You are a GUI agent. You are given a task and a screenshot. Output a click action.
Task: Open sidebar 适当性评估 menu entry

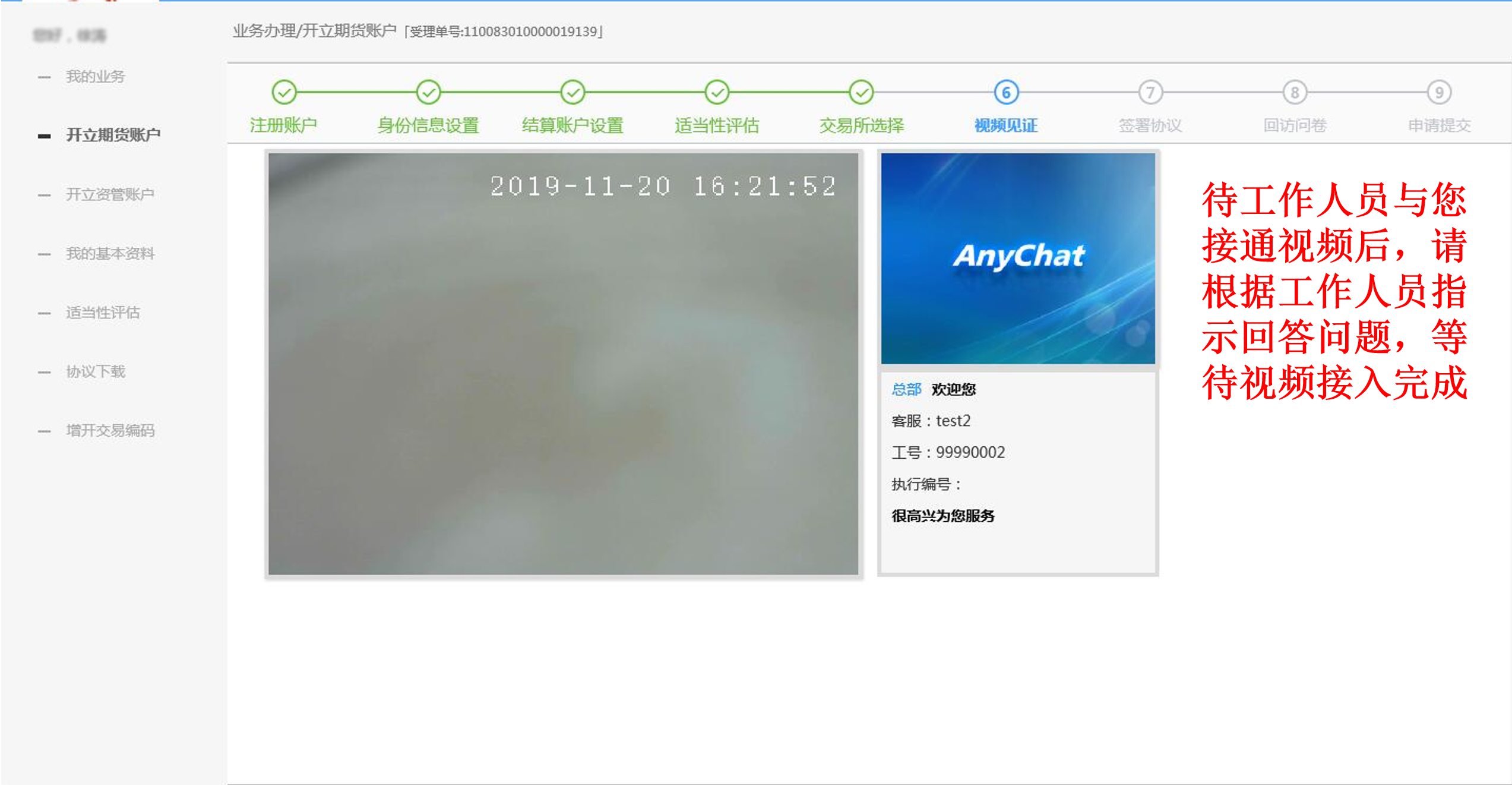(x=103, y=313)
